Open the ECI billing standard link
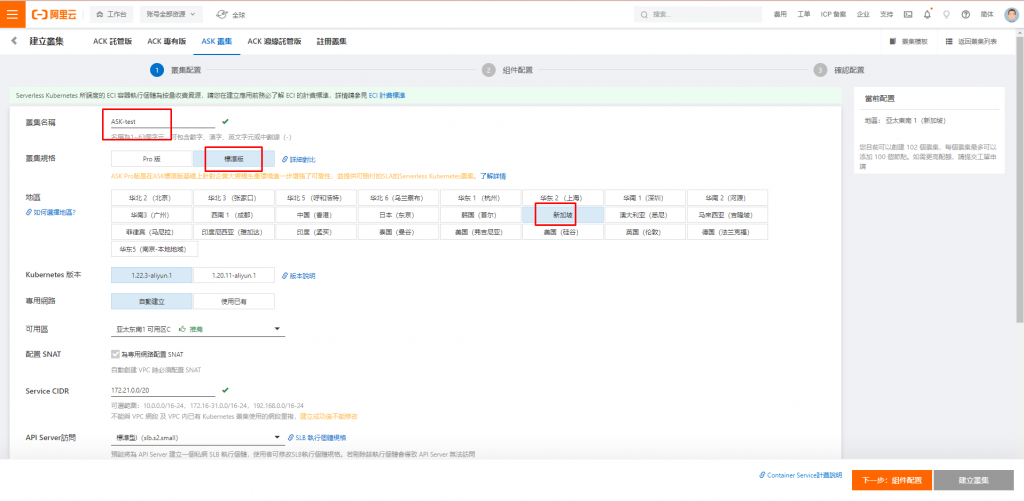 point(387,95)
